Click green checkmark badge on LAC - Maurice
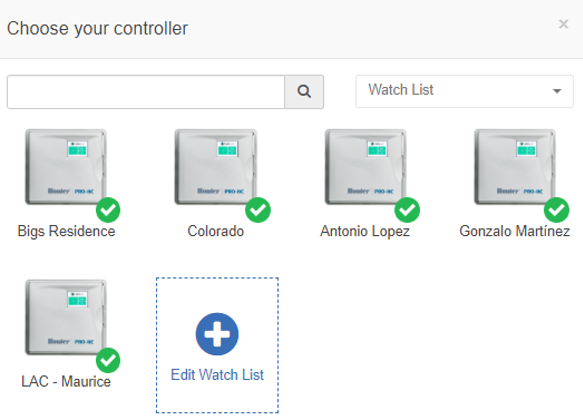583x418 pixels. (x=108, y=360)
